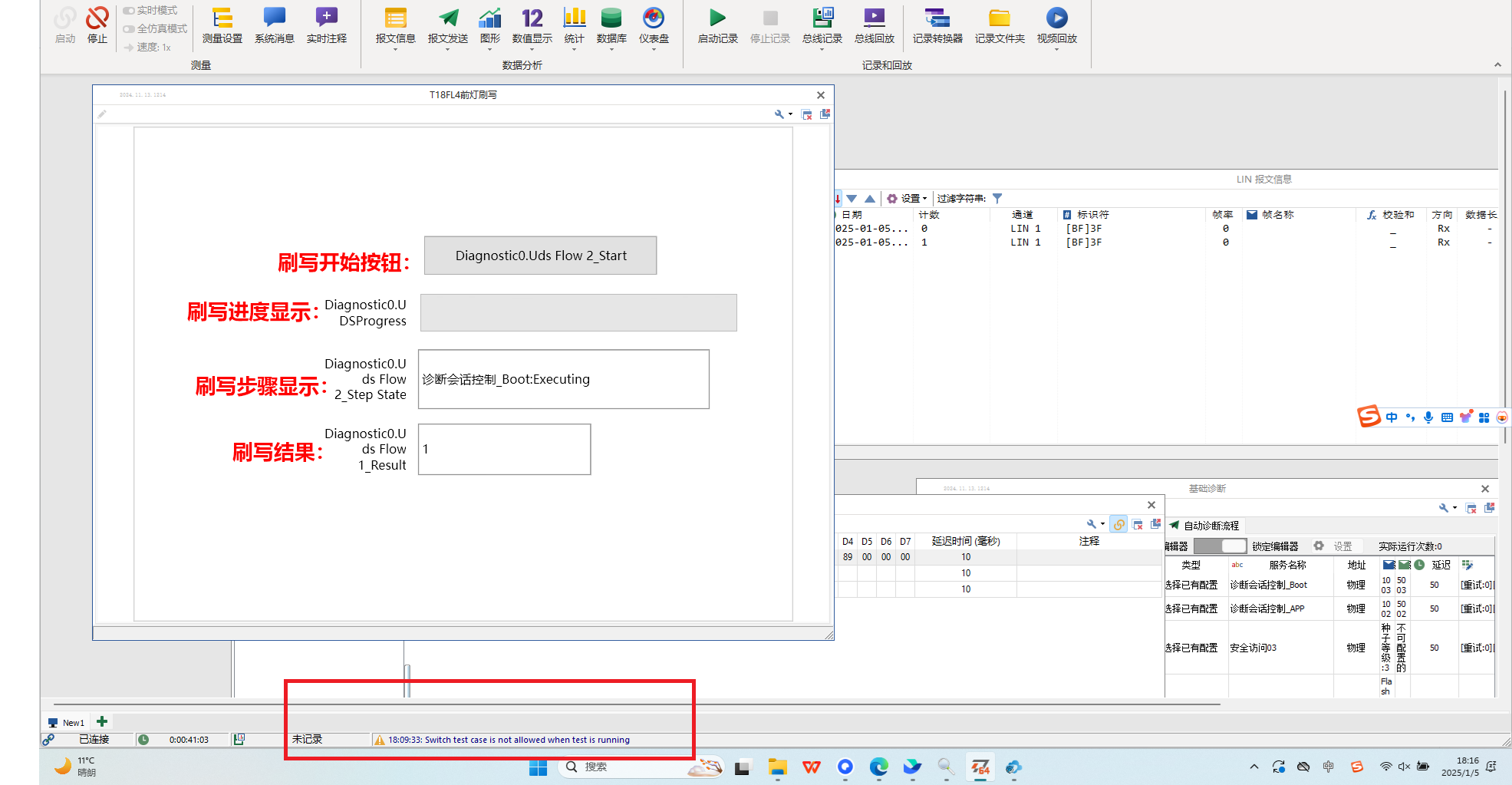This screenshot has width=1512, height=785.
Task: Open the 仪表盘 (dashboard) gauge icon
Action: tap(654, 18)
